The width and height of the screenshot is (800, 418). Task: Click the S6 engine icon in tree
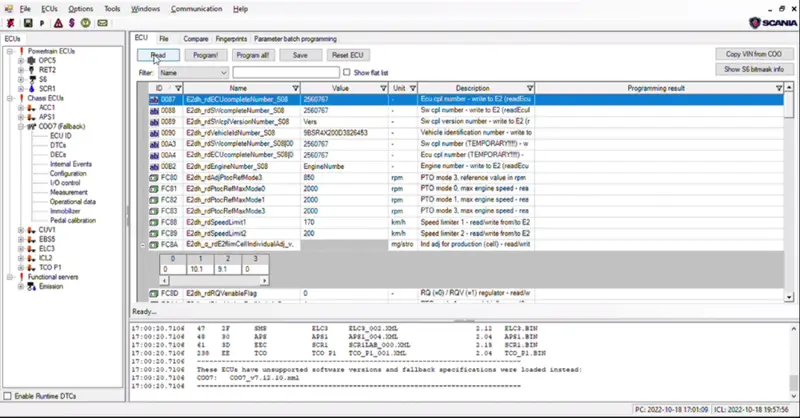tap(32, 79)
